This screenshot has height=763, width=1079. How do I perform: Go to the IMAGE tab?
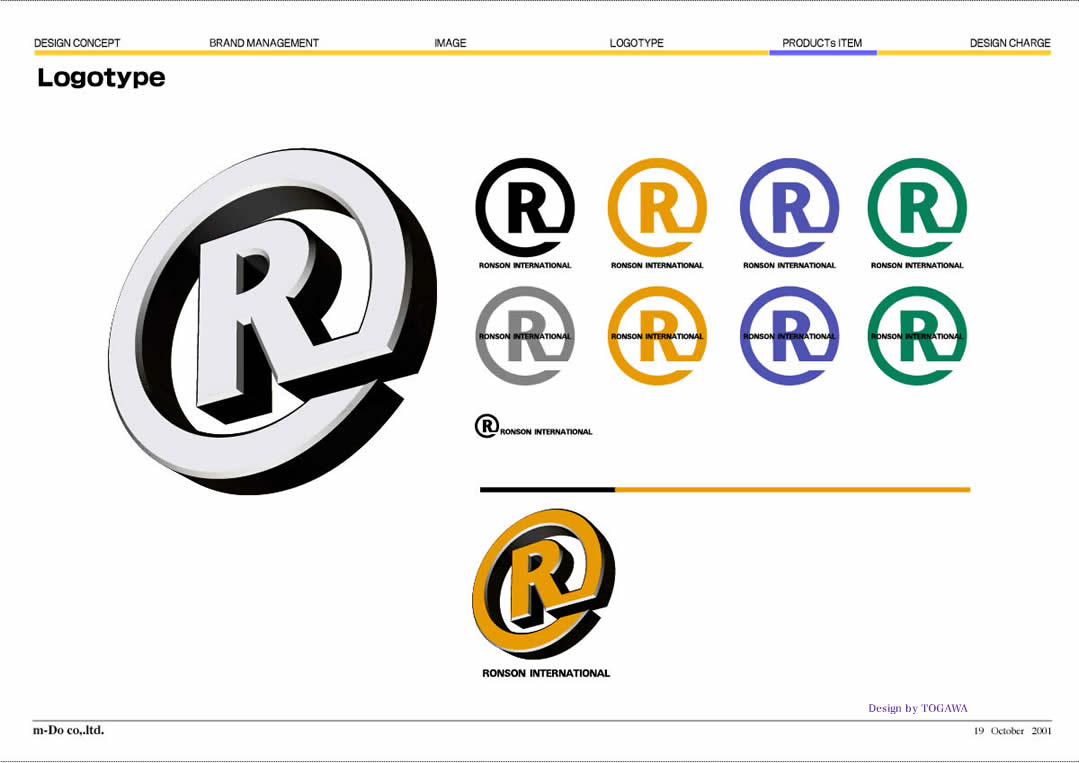pyautogui.click(x=450, y=43)
